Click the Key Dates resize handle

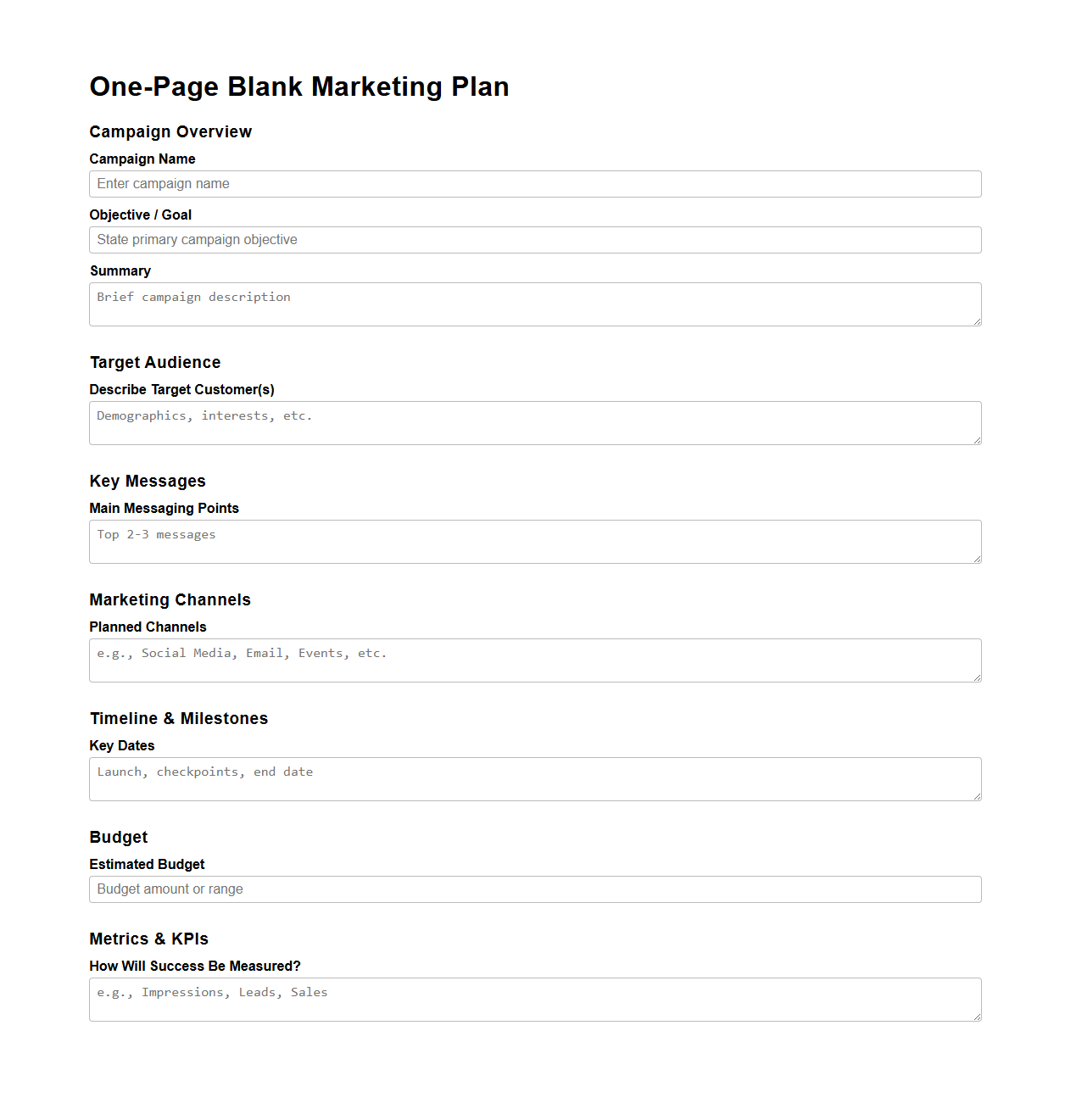pyautogui.click(x=977, y=797)
